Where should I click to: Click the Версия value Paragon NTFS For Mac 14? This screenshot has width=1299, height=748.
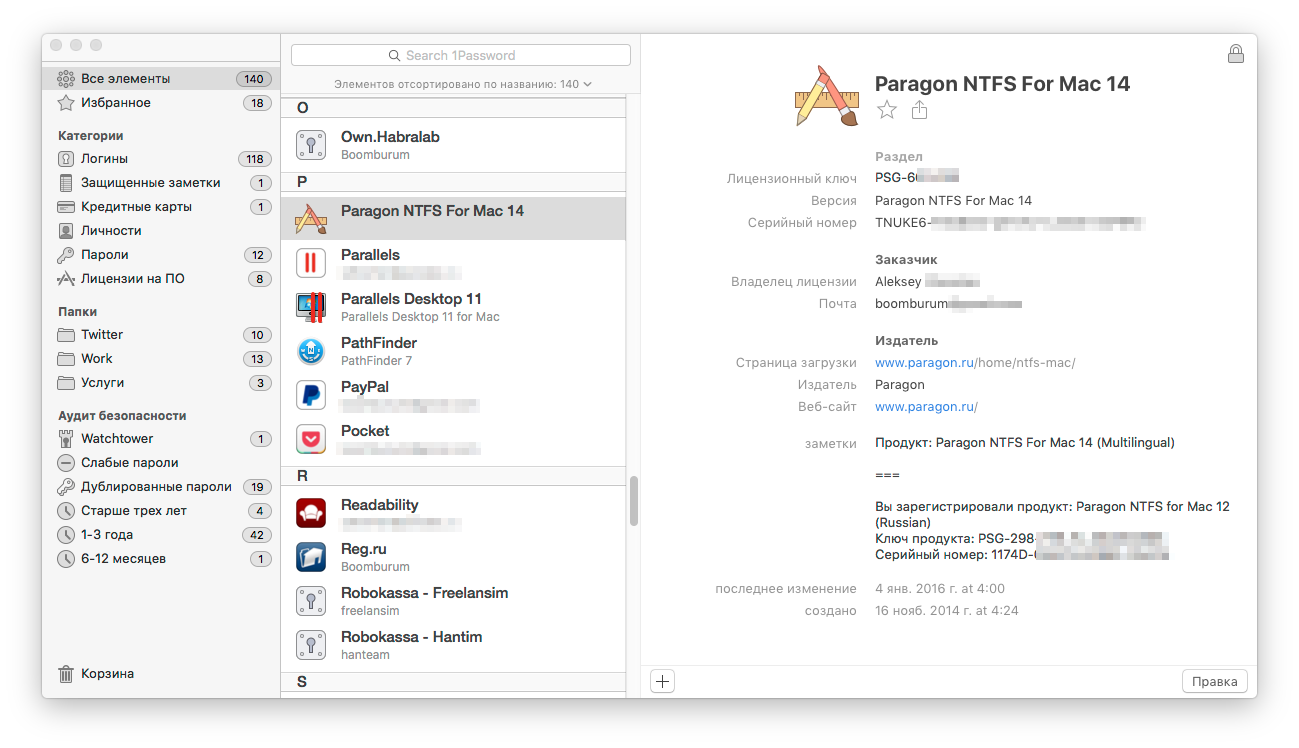point(953,201)
